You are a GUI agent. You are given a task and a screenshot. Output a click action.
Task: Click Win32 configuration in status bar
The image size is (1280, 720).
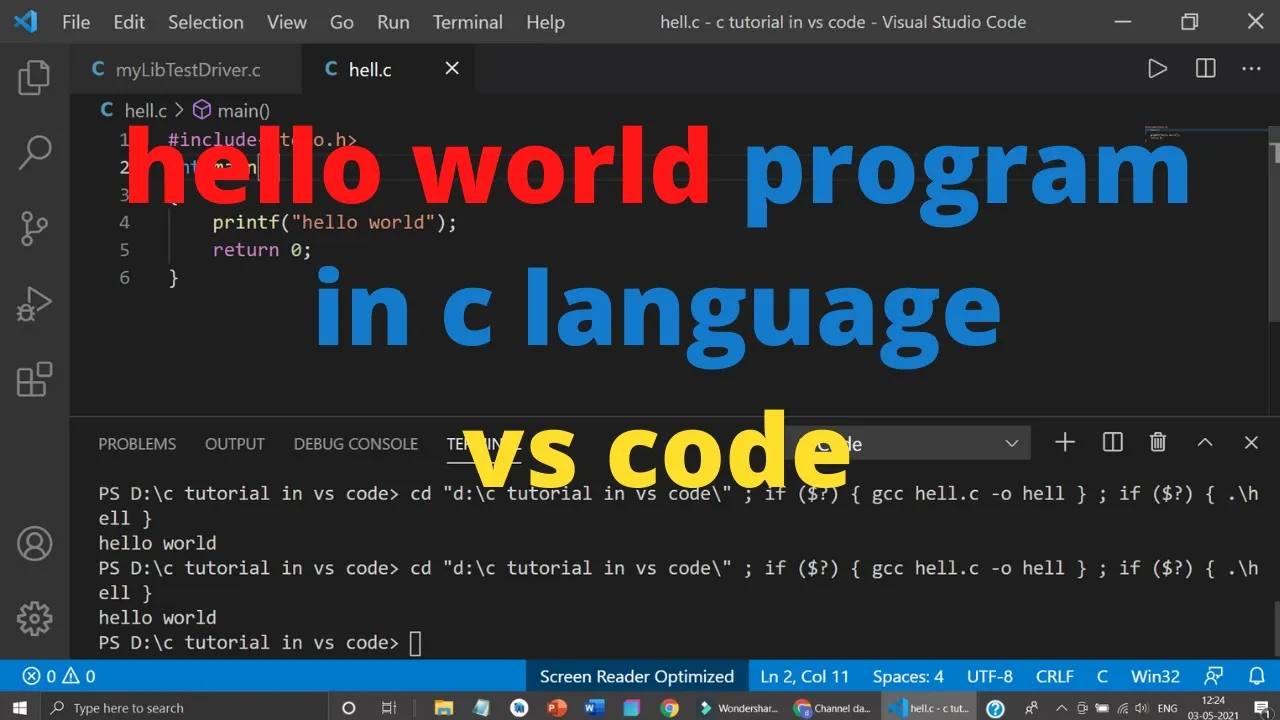[x=1155, y=676]
